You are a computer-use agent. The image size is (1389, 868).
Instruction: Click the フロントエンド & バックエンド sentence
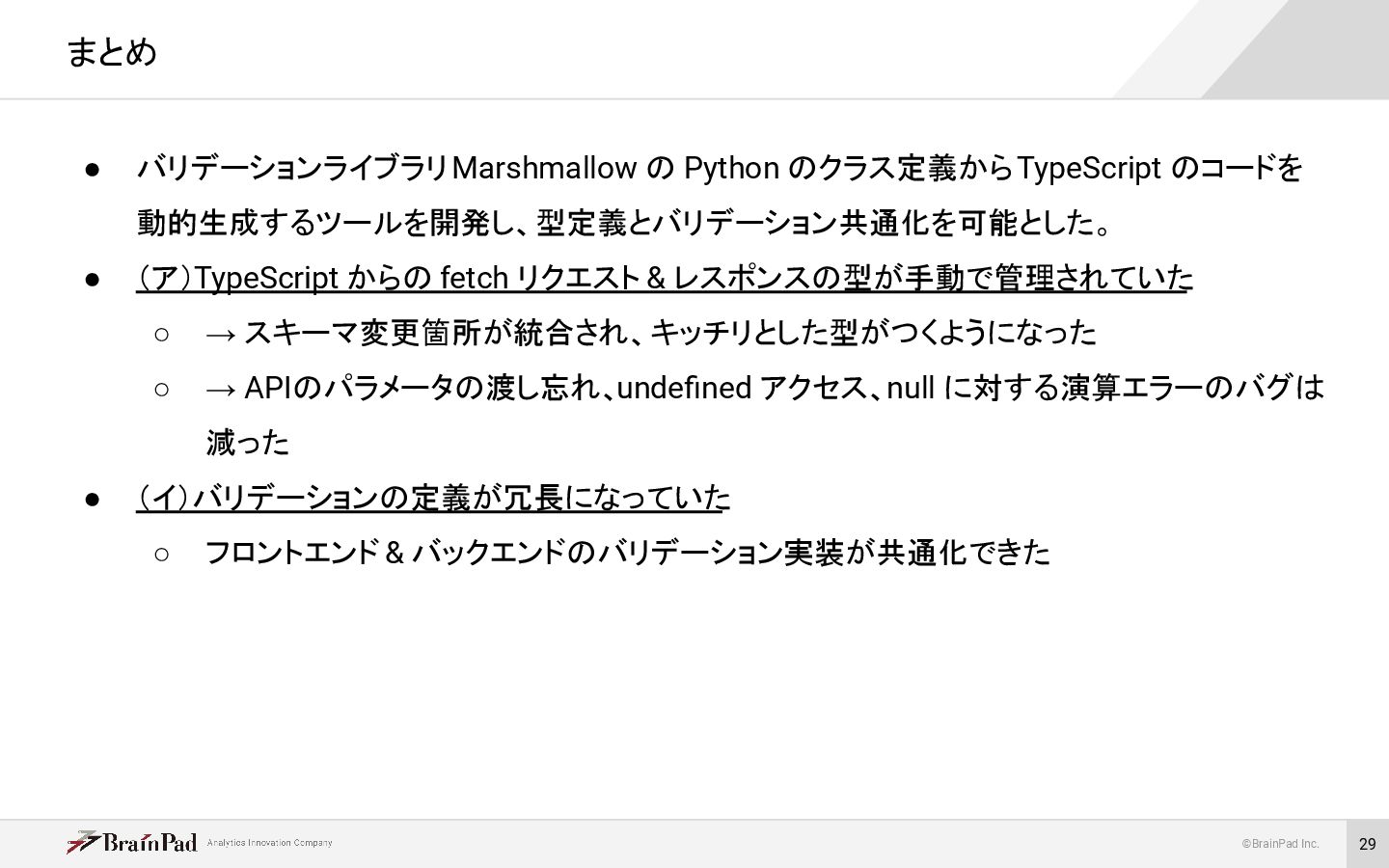click(x=627, y=553)
